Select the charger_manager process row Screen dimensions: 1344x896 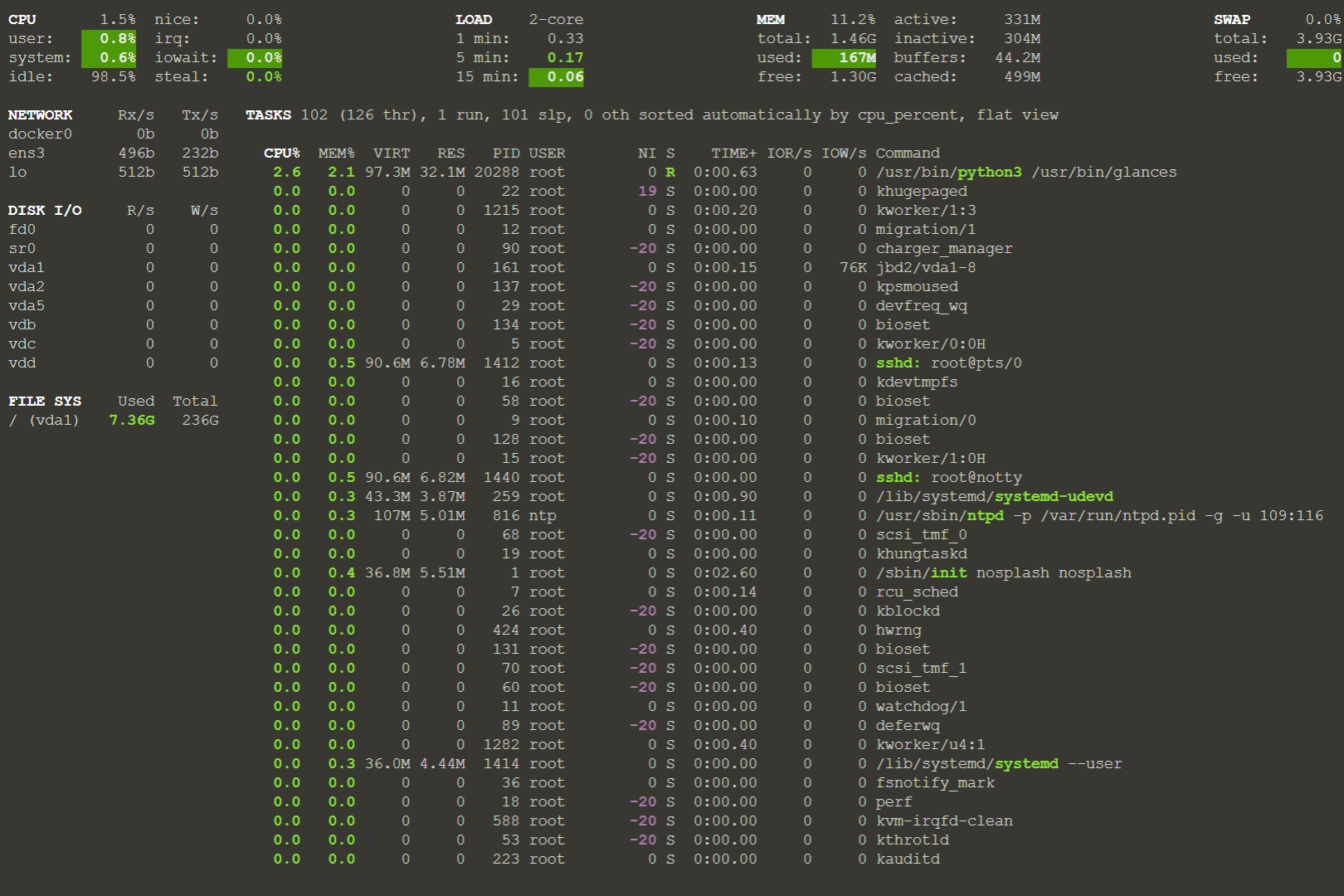point(643,248)
